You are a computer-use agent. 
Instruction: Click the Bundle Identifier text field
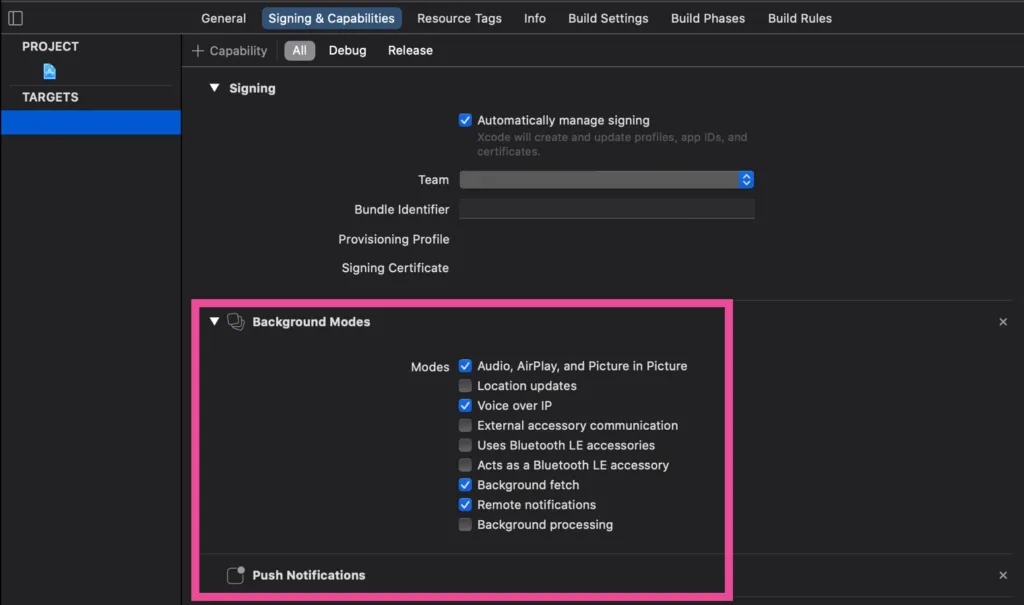click(x=606, y=210)
